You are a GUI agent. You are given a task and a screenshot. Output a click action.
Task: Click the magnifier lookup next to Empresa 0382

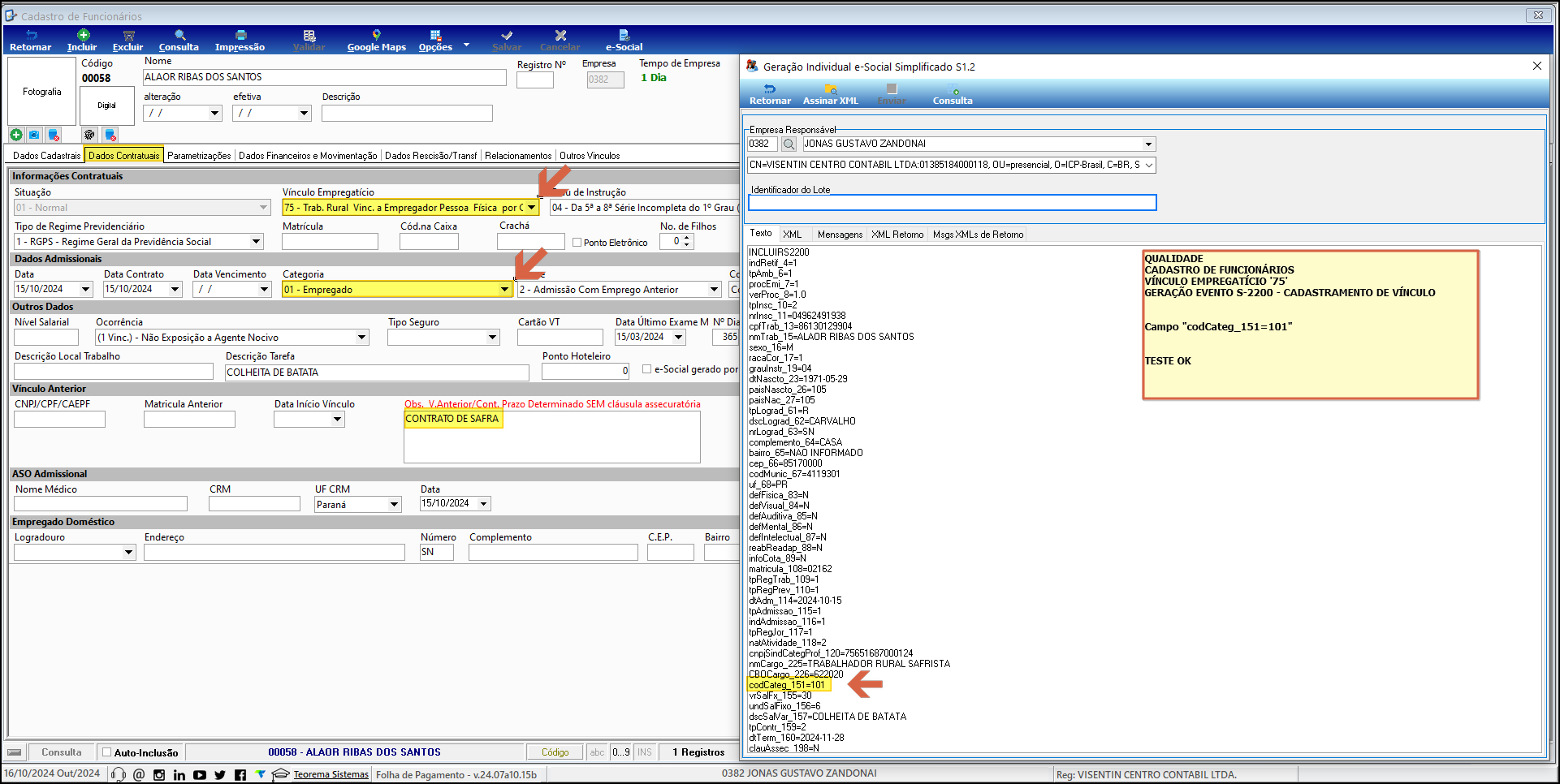click(789, 144)
